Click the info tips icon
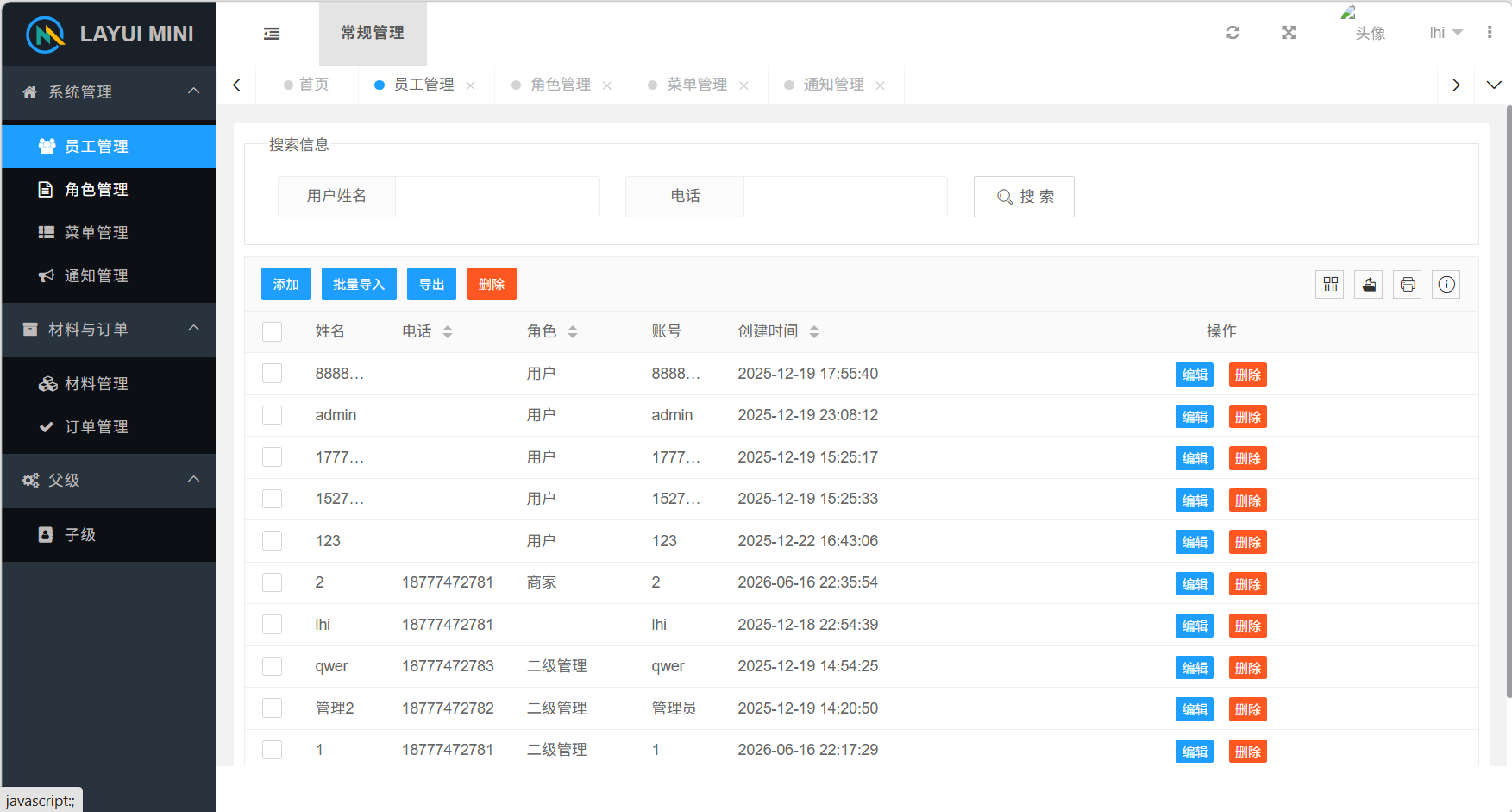Image resolution: width=1512 pixels, height=812 pixels. point(1446,284)
